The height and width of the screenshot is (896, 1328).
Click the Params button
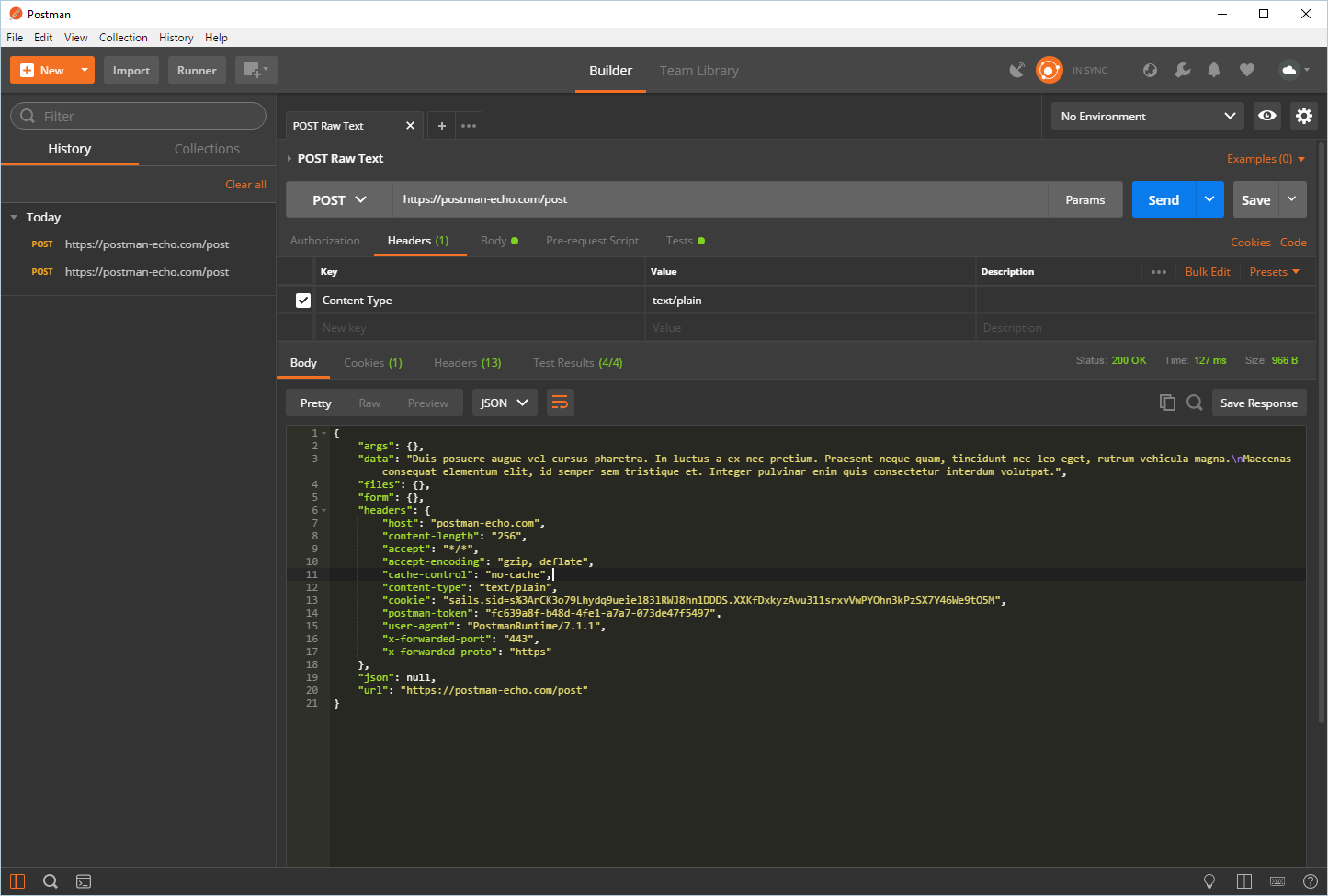1085,199
